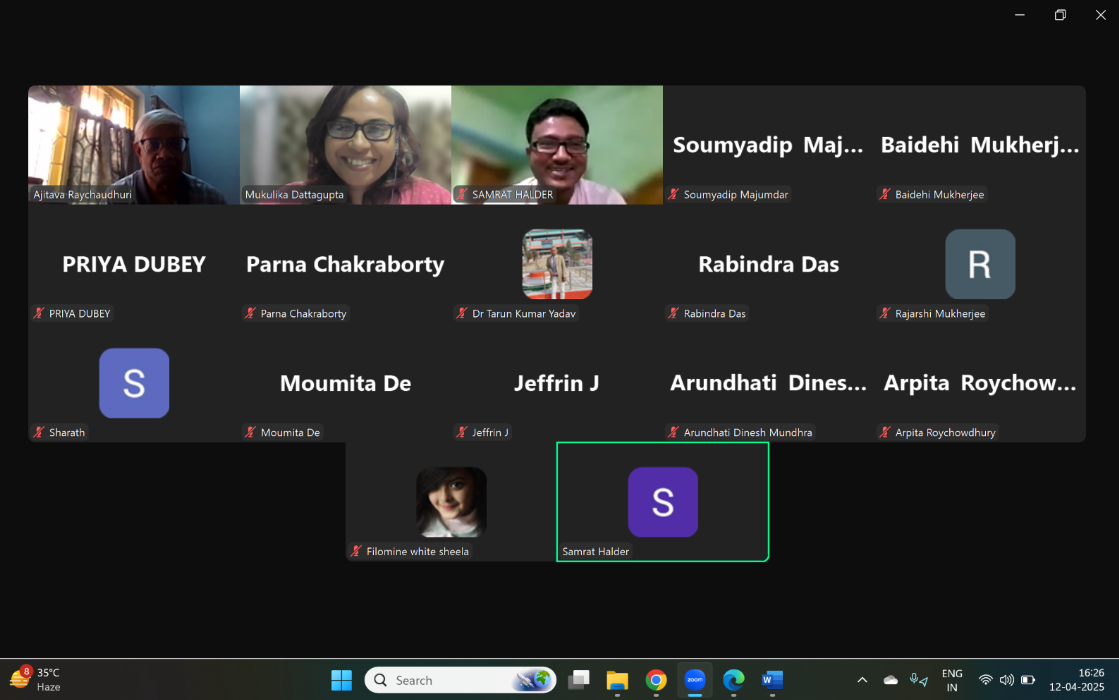Click the muted mic icon for Soumyadip Majumdar
This screenshot has height=700, width=1119.
[x=674, y=194]
